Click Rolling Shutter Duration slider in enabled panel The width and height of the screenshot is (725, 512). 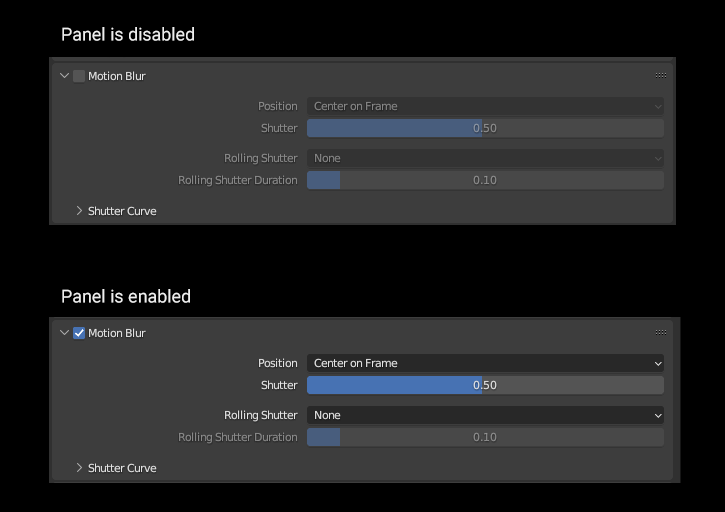tap(485, 437)
